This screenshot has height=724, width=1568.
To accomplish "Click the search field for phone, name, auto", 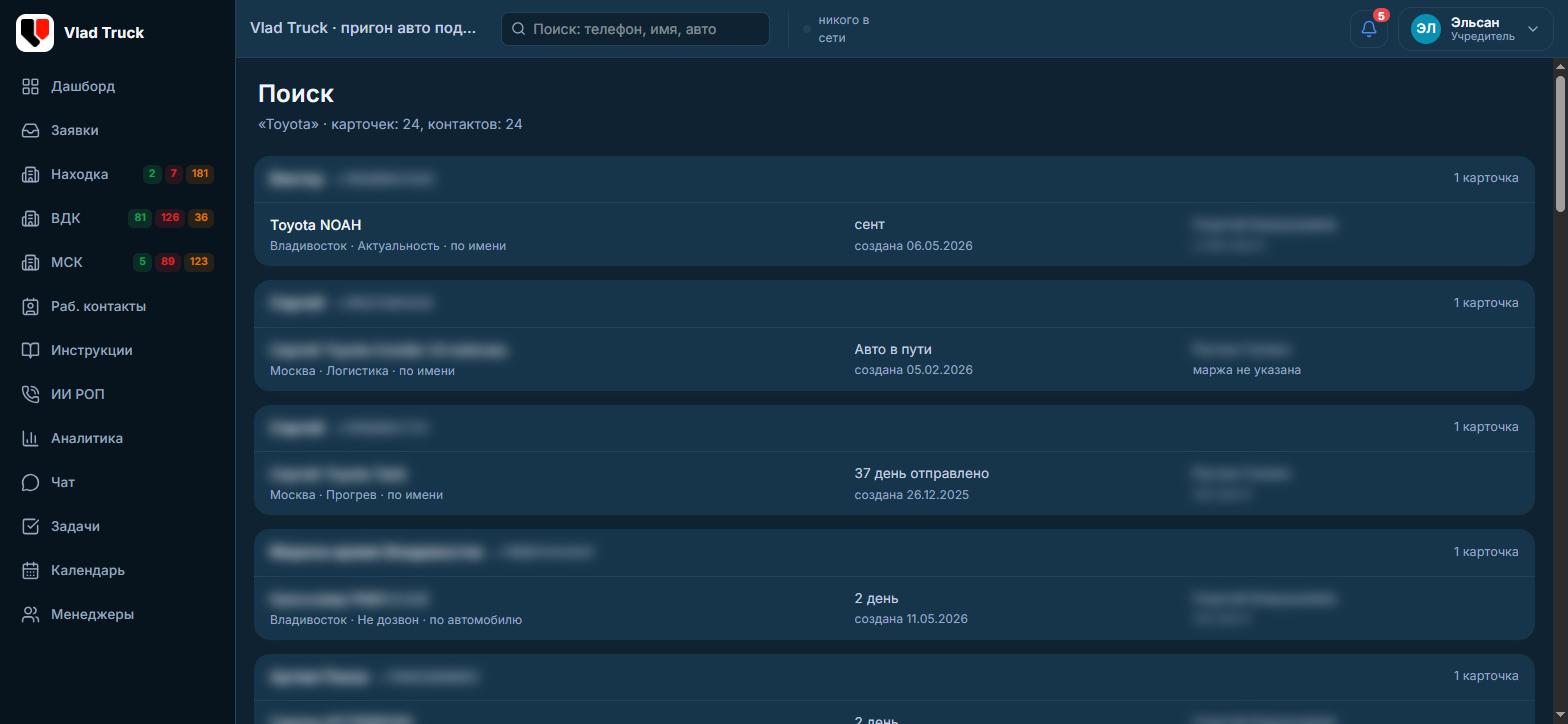I will (x=635, y=29).
